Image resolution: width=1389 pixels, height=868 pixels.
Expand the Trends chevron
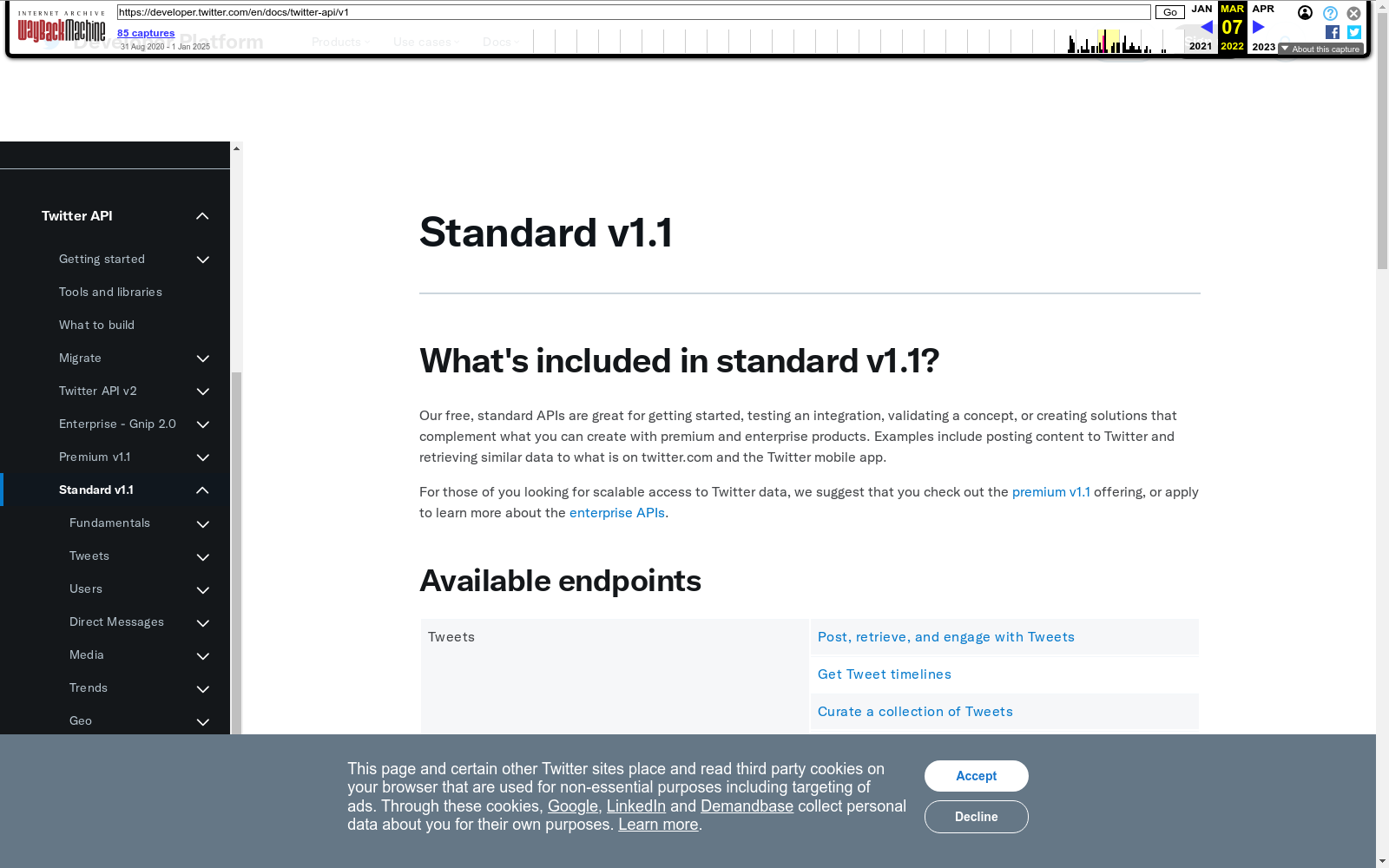point(203,688)
